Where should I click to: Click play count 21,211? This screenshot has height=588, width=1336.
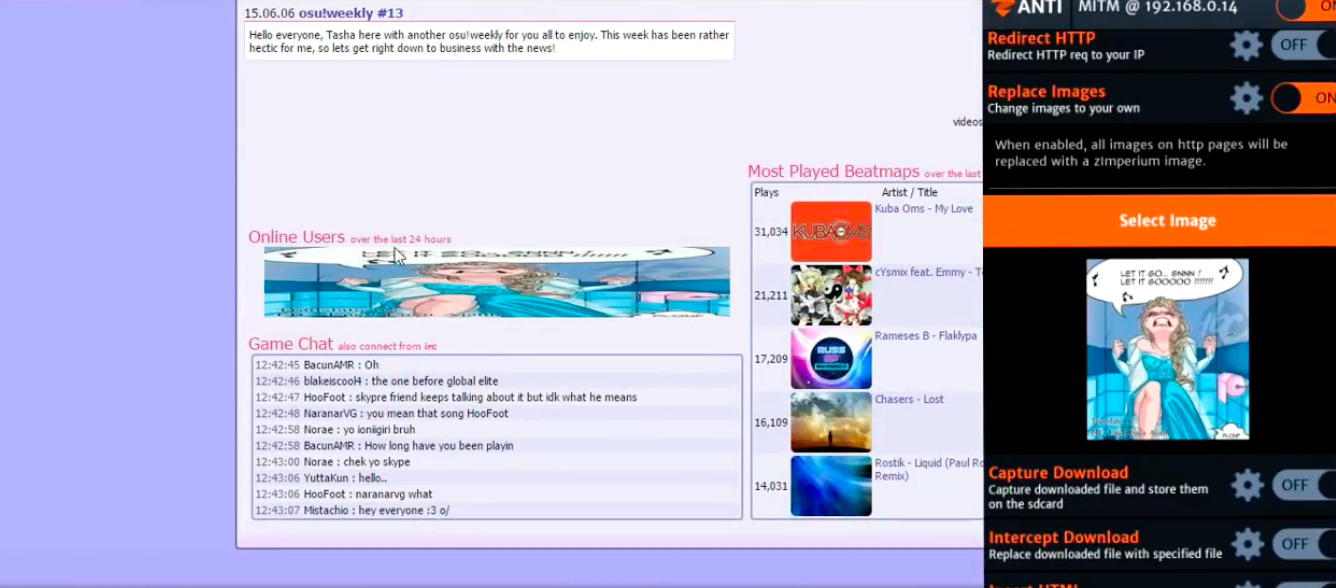click(x=771, y=295)
